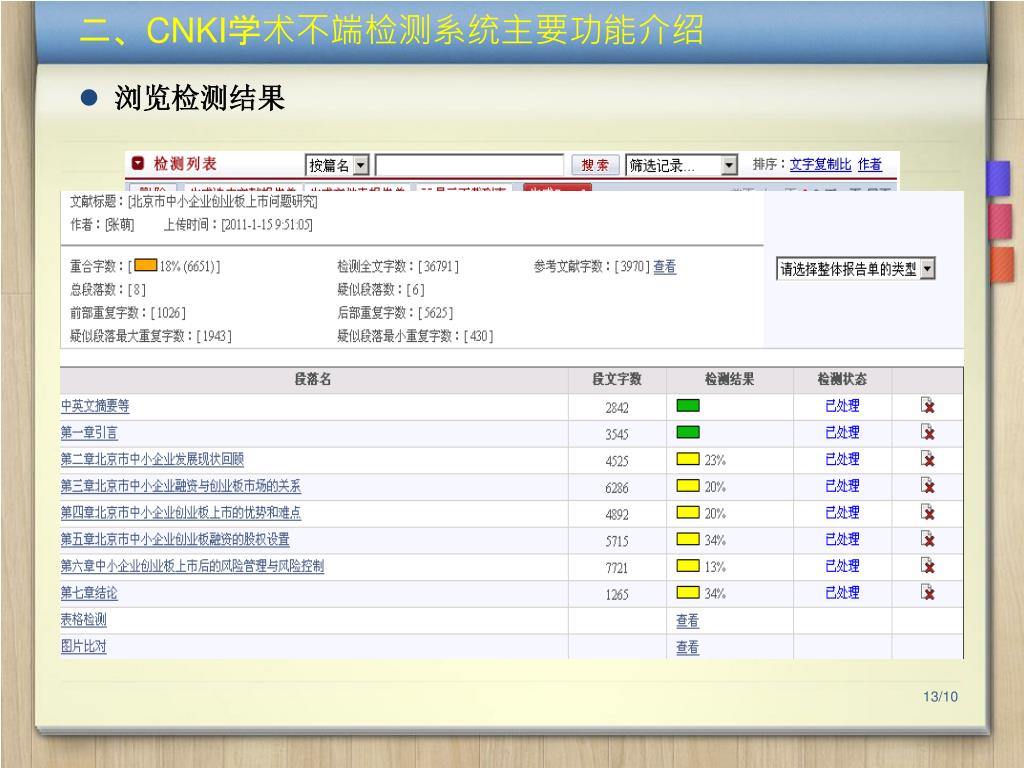
Task: Click the word count 4525
Action: click(x=616, y=461)
